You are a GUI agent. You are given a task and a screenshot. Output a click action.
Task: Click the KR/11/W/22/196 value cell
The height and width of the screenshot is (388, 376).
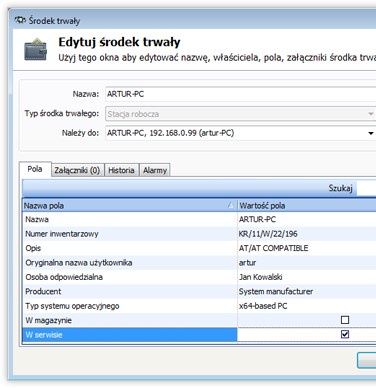point(306,234)
